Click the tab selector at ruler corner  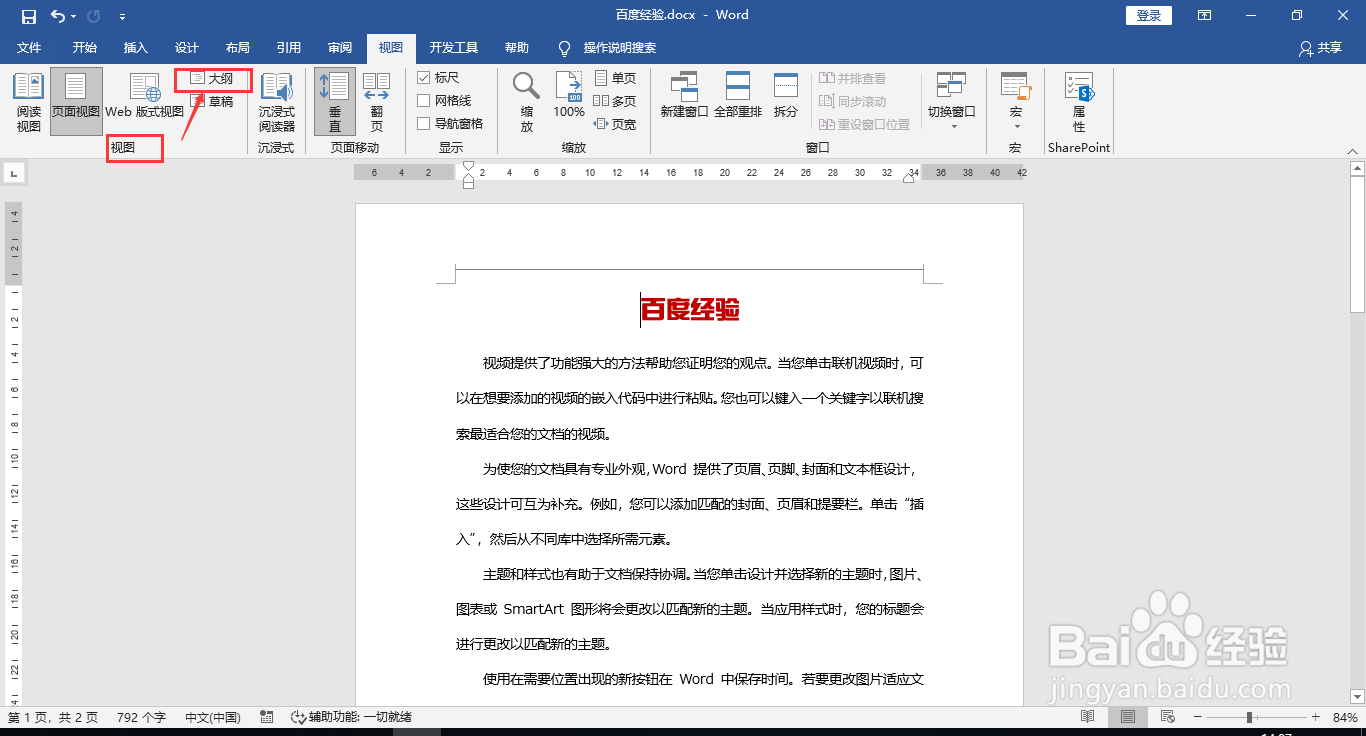tap(14, 174)
